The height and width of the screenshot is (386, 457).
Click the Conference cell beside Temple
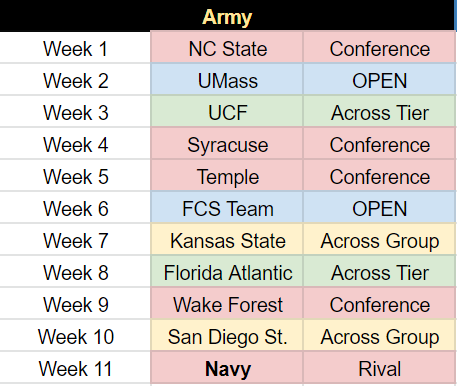(x=379, y=175)
